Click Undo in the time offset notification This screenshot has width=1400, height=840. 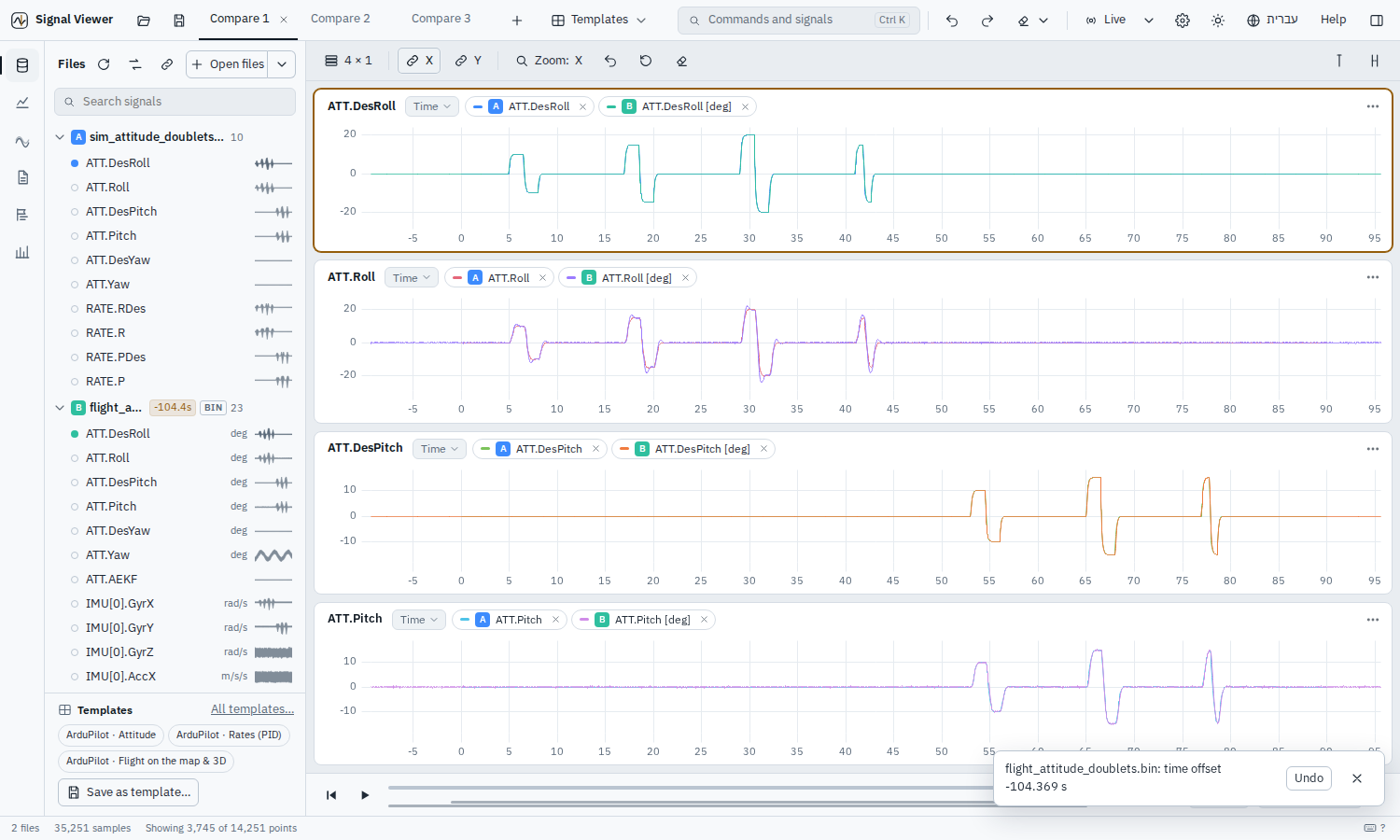pos(1309,778)
